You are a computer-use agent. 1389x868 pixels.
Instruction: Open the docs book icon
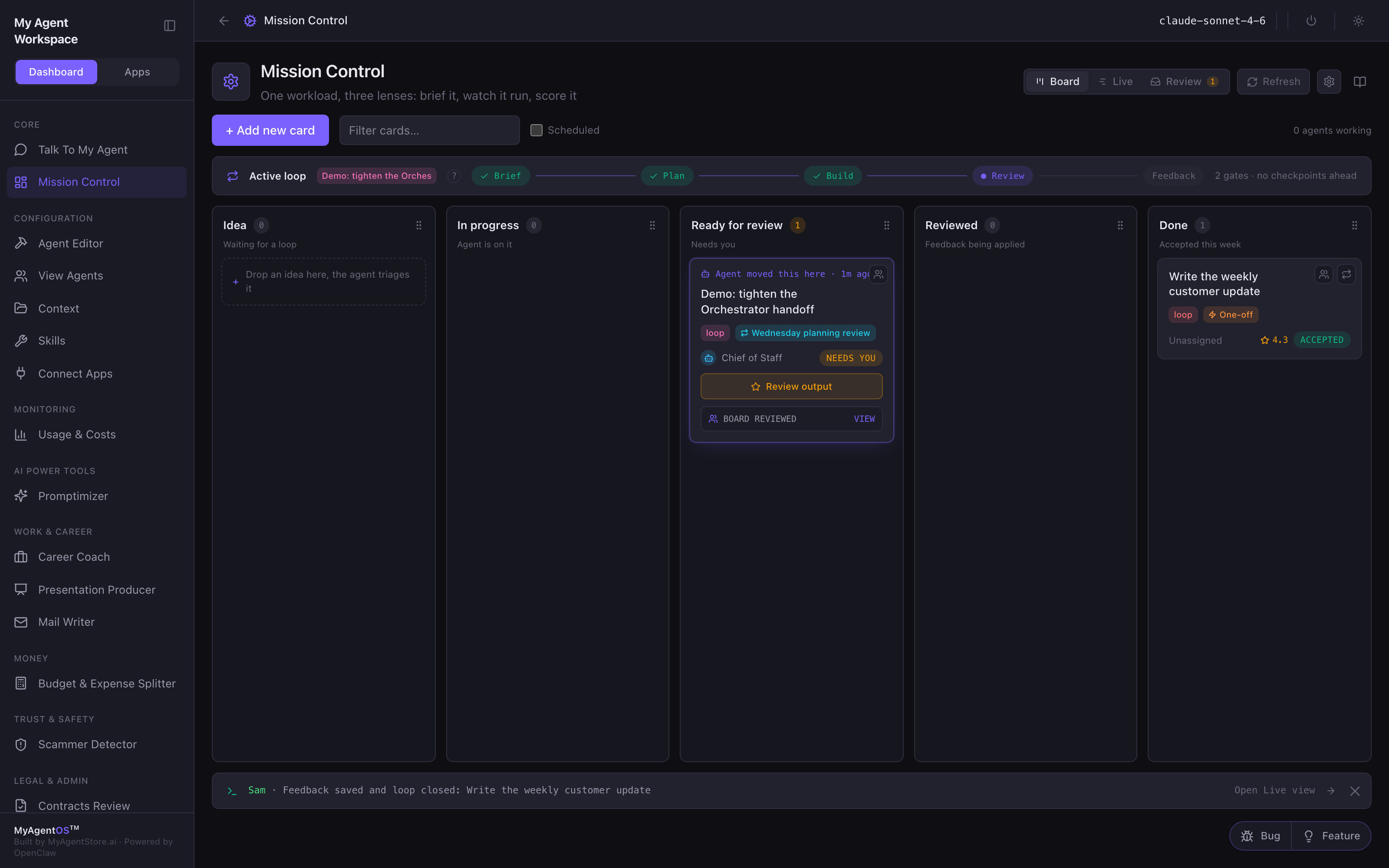[x=1360, y=82]
